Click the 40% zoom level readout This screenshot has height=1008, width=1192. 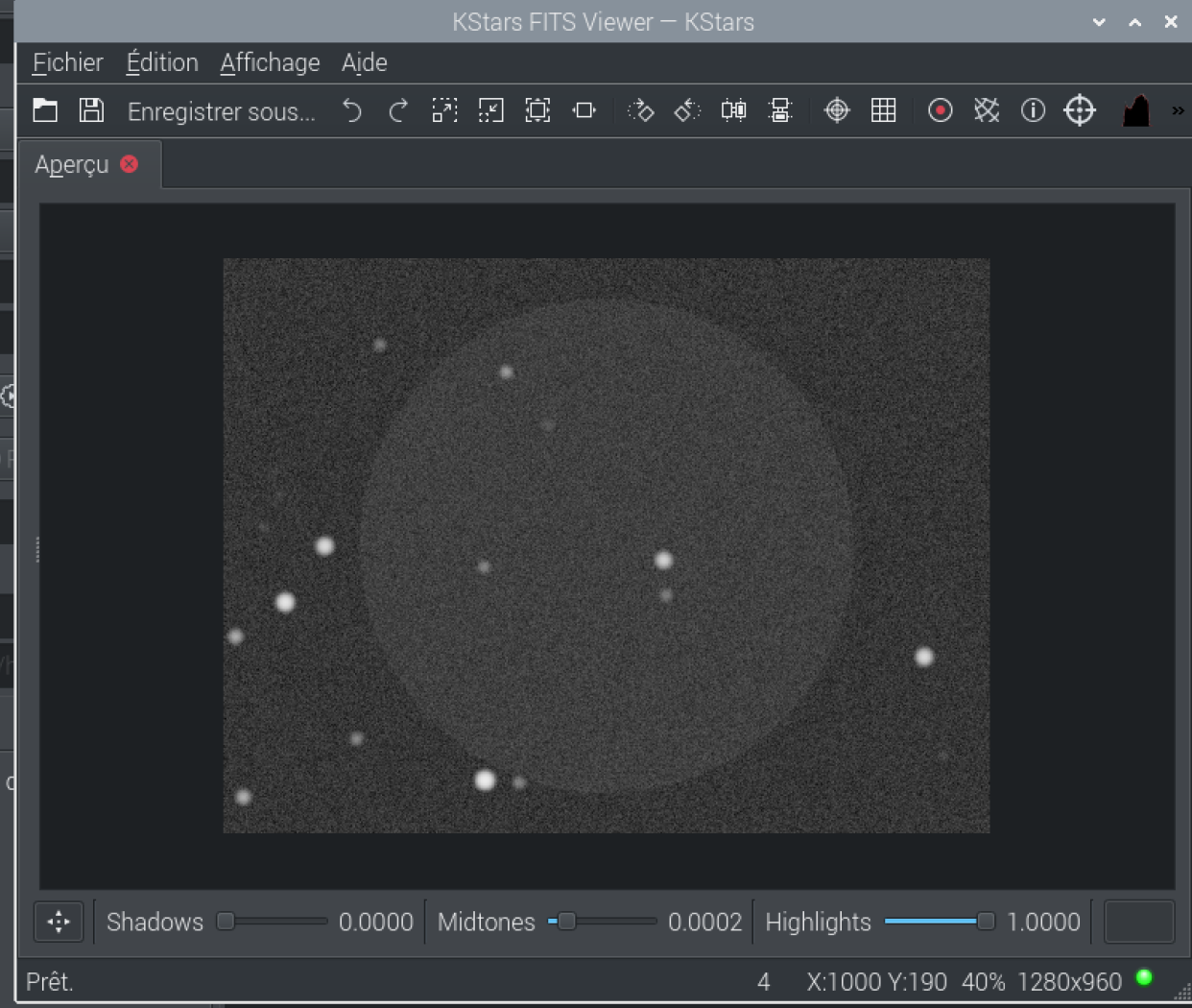click(x=983, y=982)
